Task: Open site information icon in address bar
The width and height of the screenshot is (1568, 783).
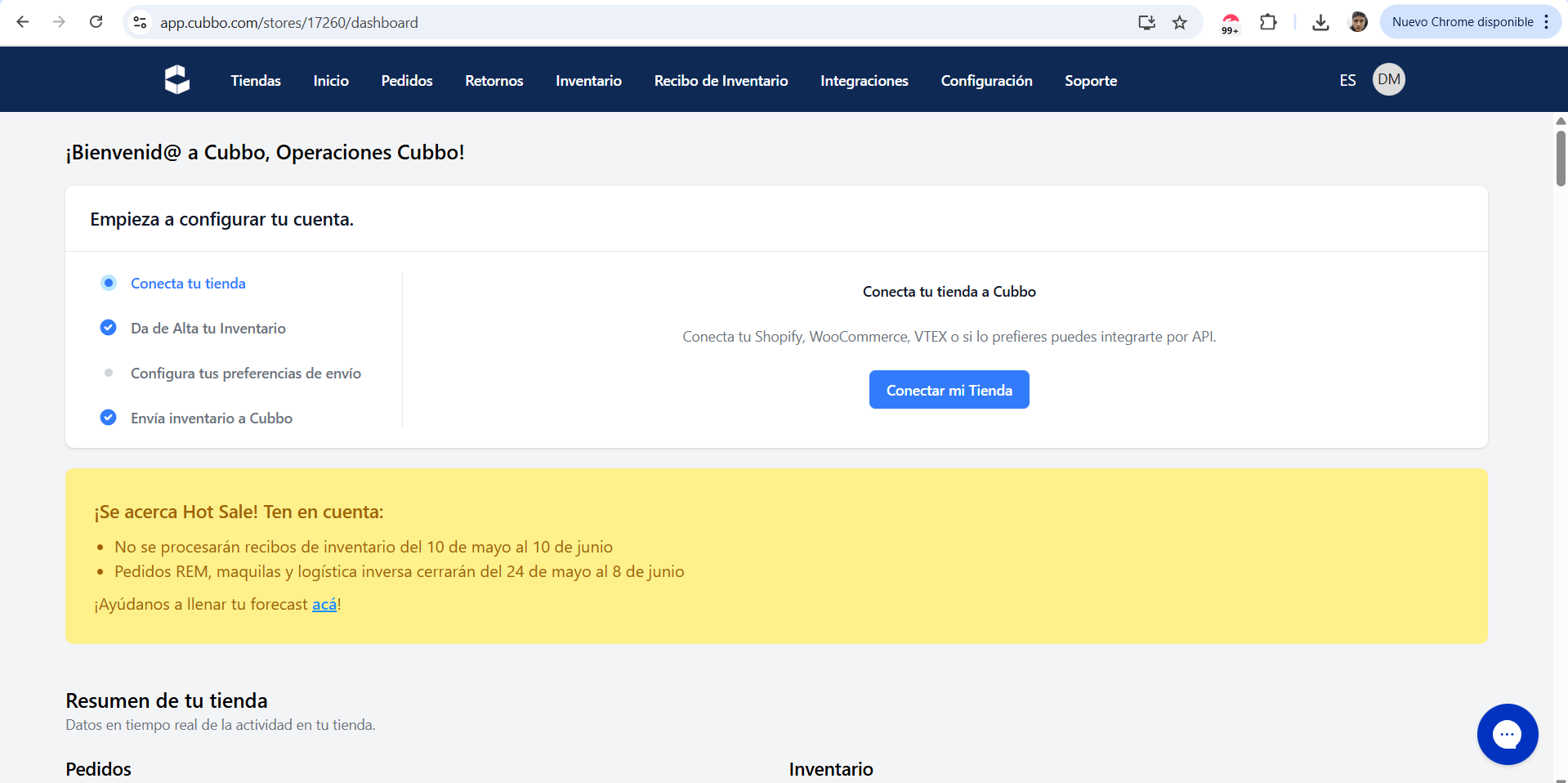Action: click(x=141, y=22)
